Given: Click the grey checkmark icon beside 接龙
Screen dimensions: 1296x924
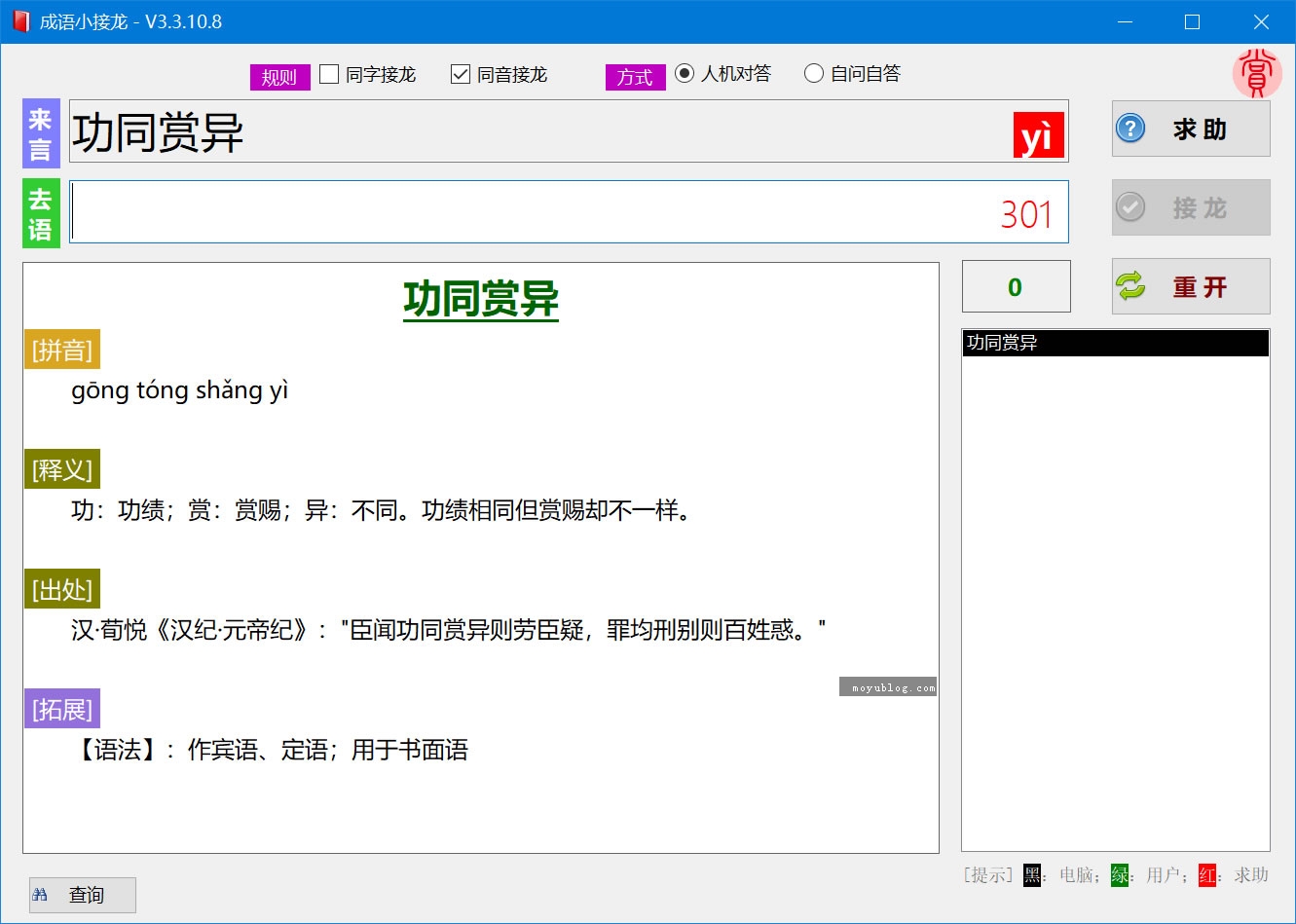Looking at the screenshot, I should tap(1130, 207).
